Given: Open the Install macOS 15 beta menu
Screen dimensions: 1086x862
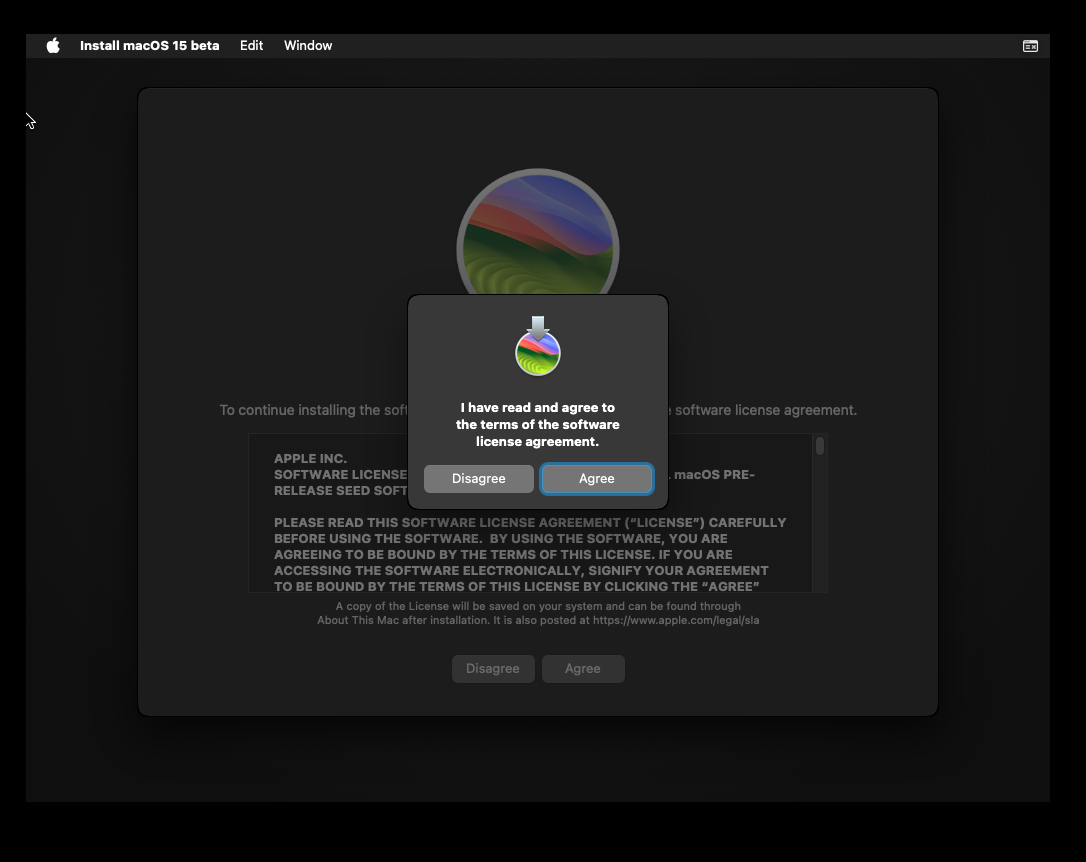Looking at the screenshot, I should (x=150, y=46).
